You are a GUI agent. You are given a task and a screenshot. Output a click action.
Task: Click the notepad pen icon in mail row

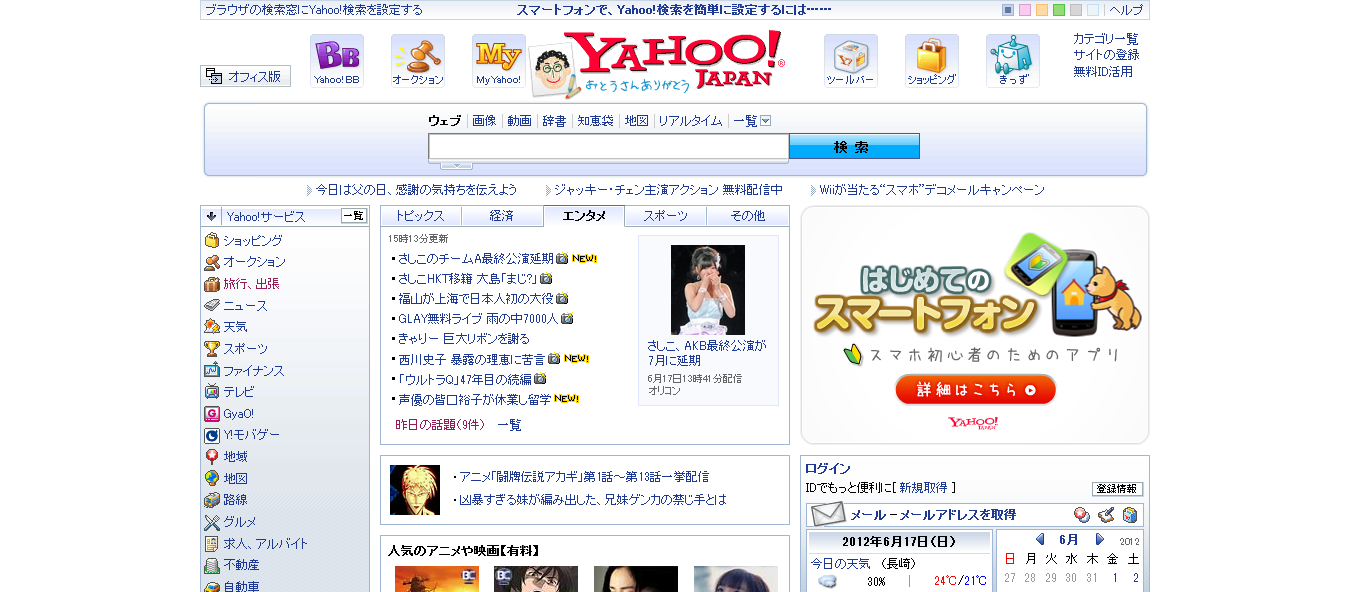1105,515
